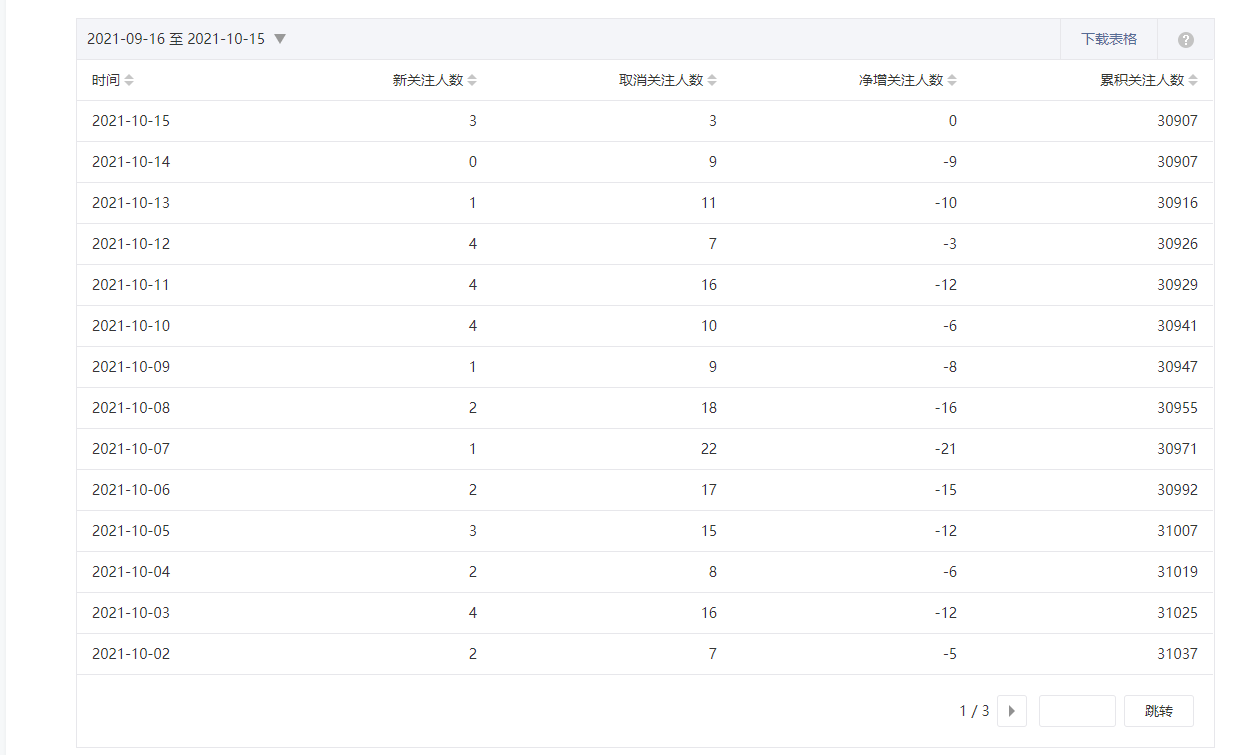Sort by 时间 column sort icon
The image size is (1237, 755).
[129, 81]
